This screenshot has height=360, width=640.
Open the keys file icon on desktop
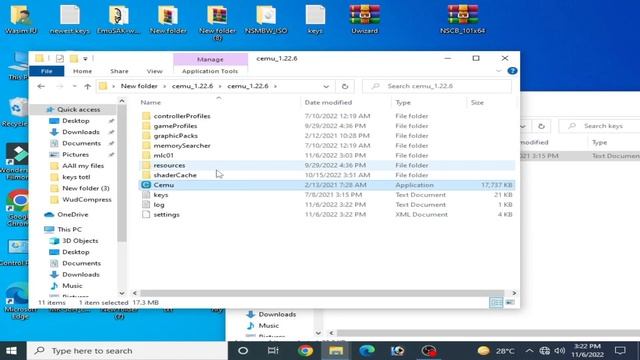click(315, 19)
